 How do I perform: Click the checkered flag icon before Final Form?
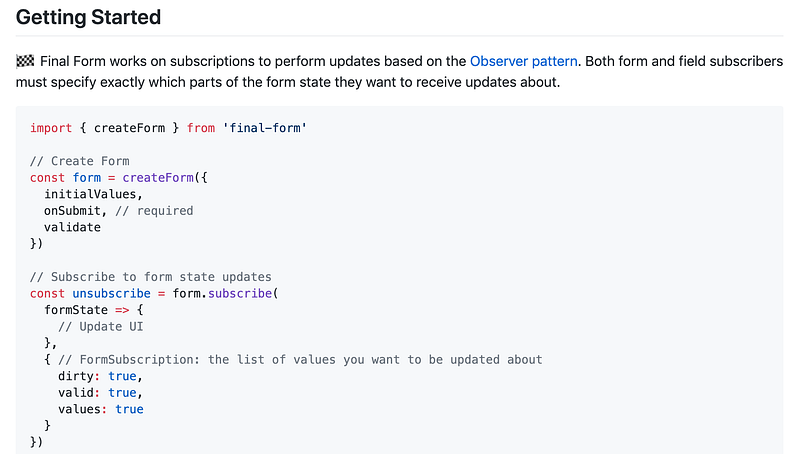point(26,61)
